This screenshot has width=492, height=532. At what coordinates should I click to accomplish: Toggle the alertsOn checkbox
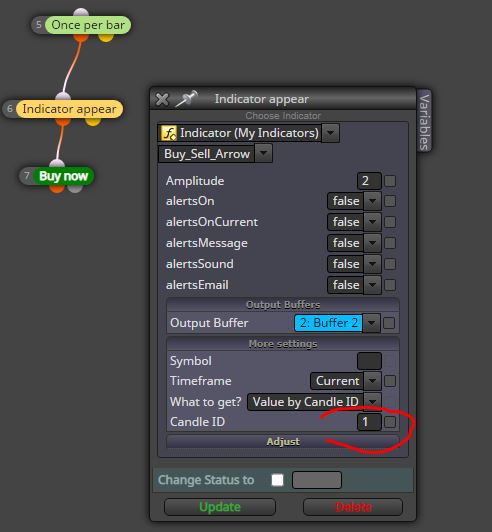point(390,201)
